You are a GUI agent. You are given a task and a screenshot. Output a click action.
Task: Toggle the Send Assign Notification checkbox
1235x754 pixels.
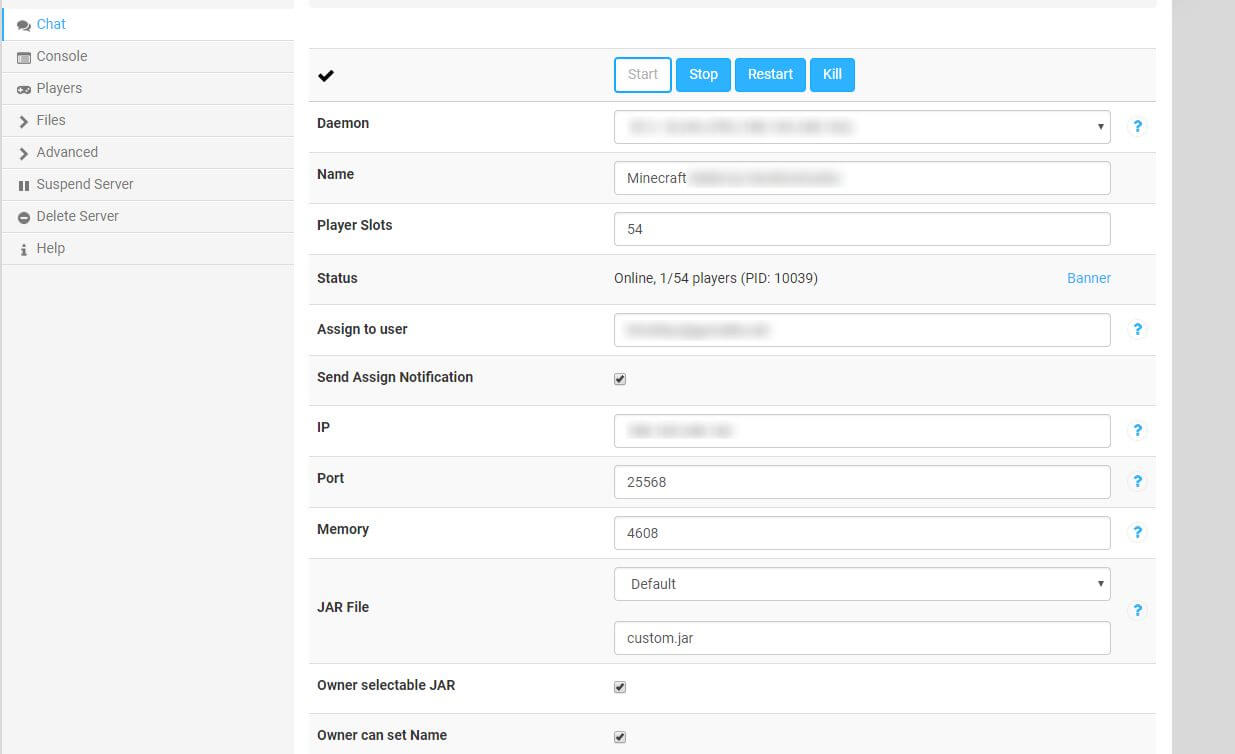click(620, 379)
